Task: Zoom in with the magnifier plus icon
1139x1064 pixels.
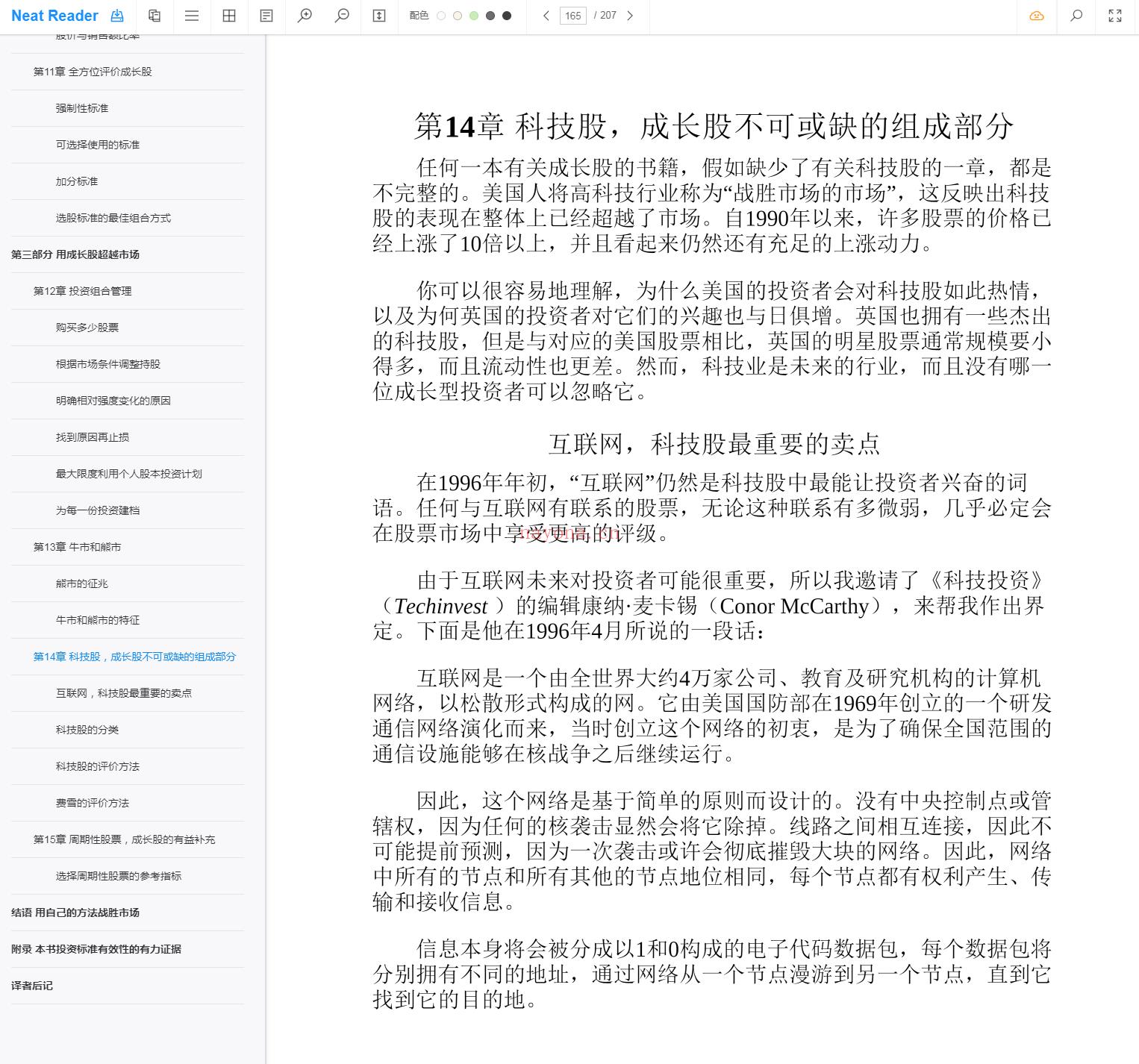Action: [x=305, y=16]
